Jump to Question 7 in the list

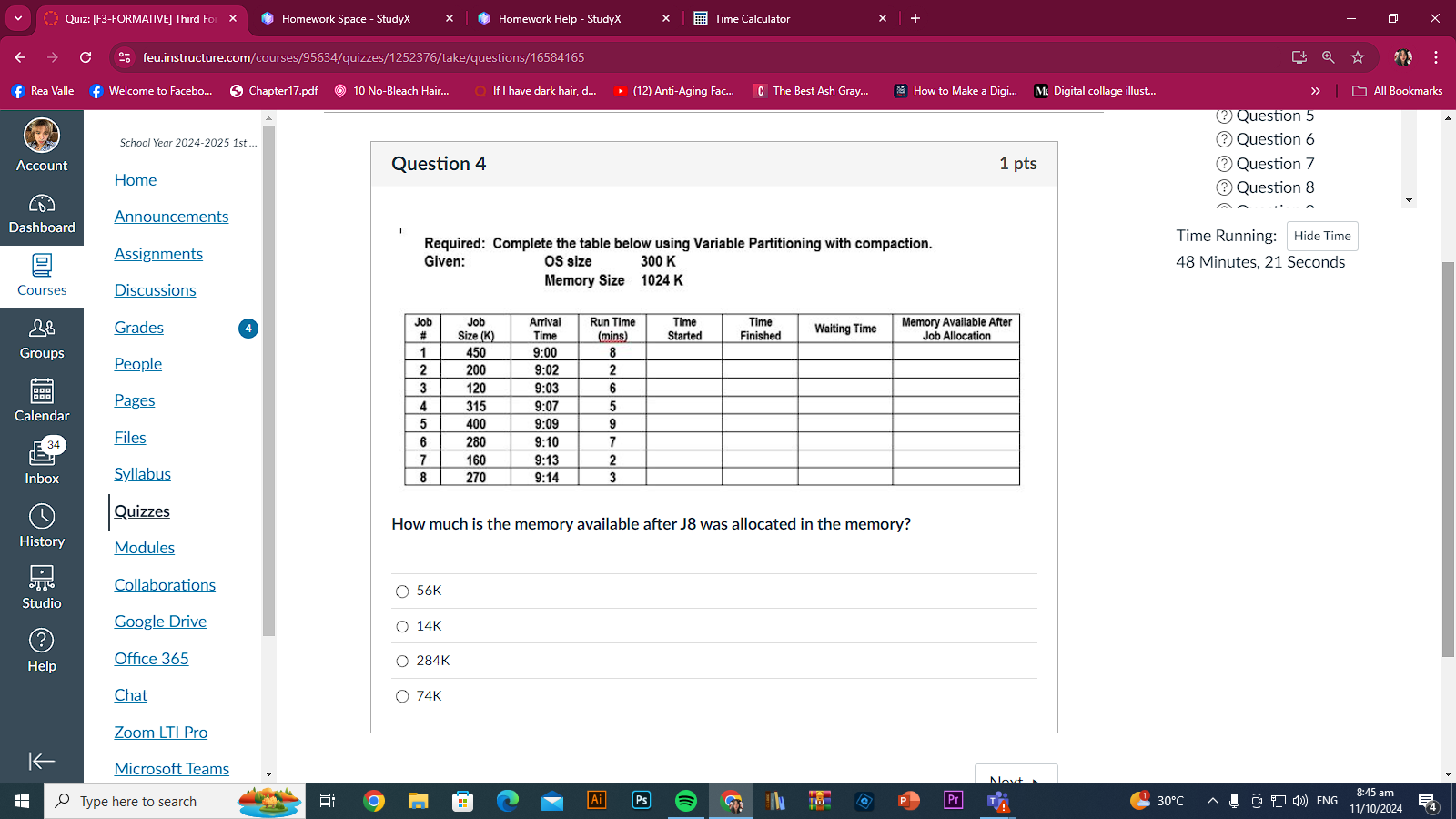[1275, 164]
